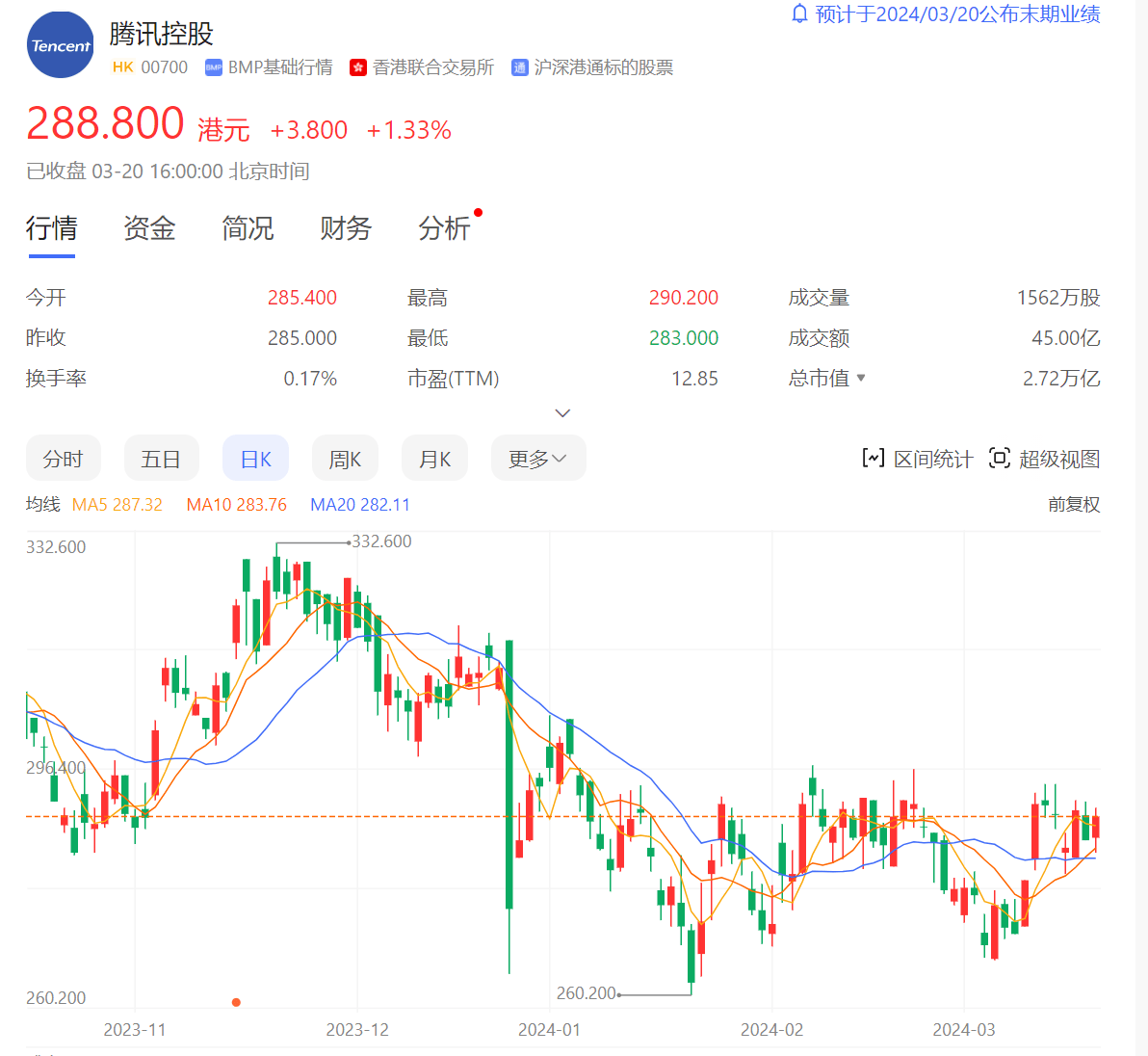Click the percent change +1.33%

coord(408,130)
